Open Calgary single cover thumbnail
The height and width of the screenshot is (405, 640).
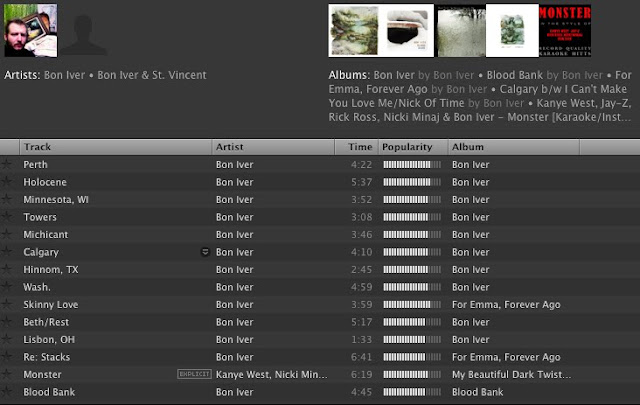[512, 31]
